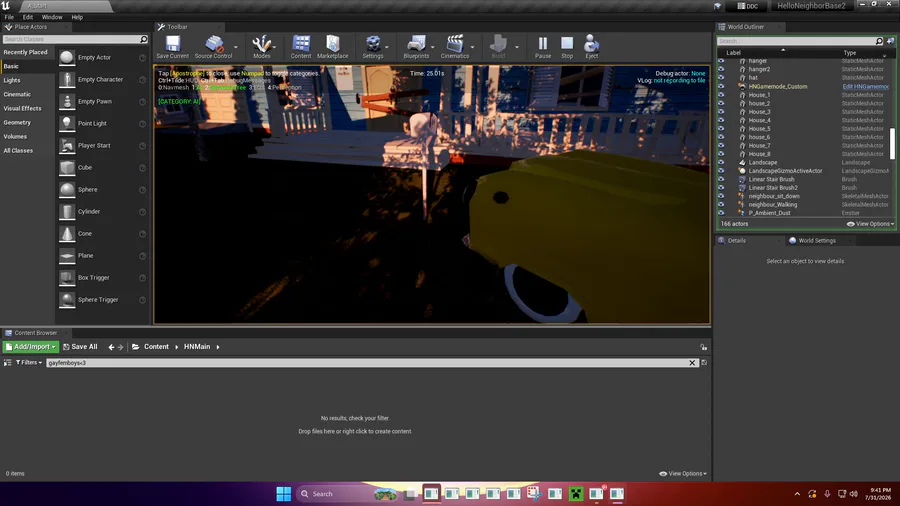The width and height of the screenshot is (900, 506).
Task: Select the Cube shape icon
Action: (x=67, y=168)
